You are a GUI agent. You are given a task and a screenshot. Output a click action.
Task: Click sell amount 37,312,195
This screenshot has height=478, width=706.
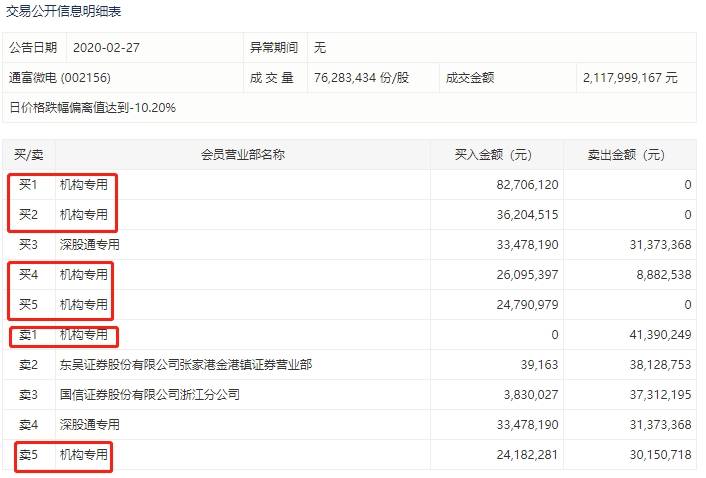(660, 395)
